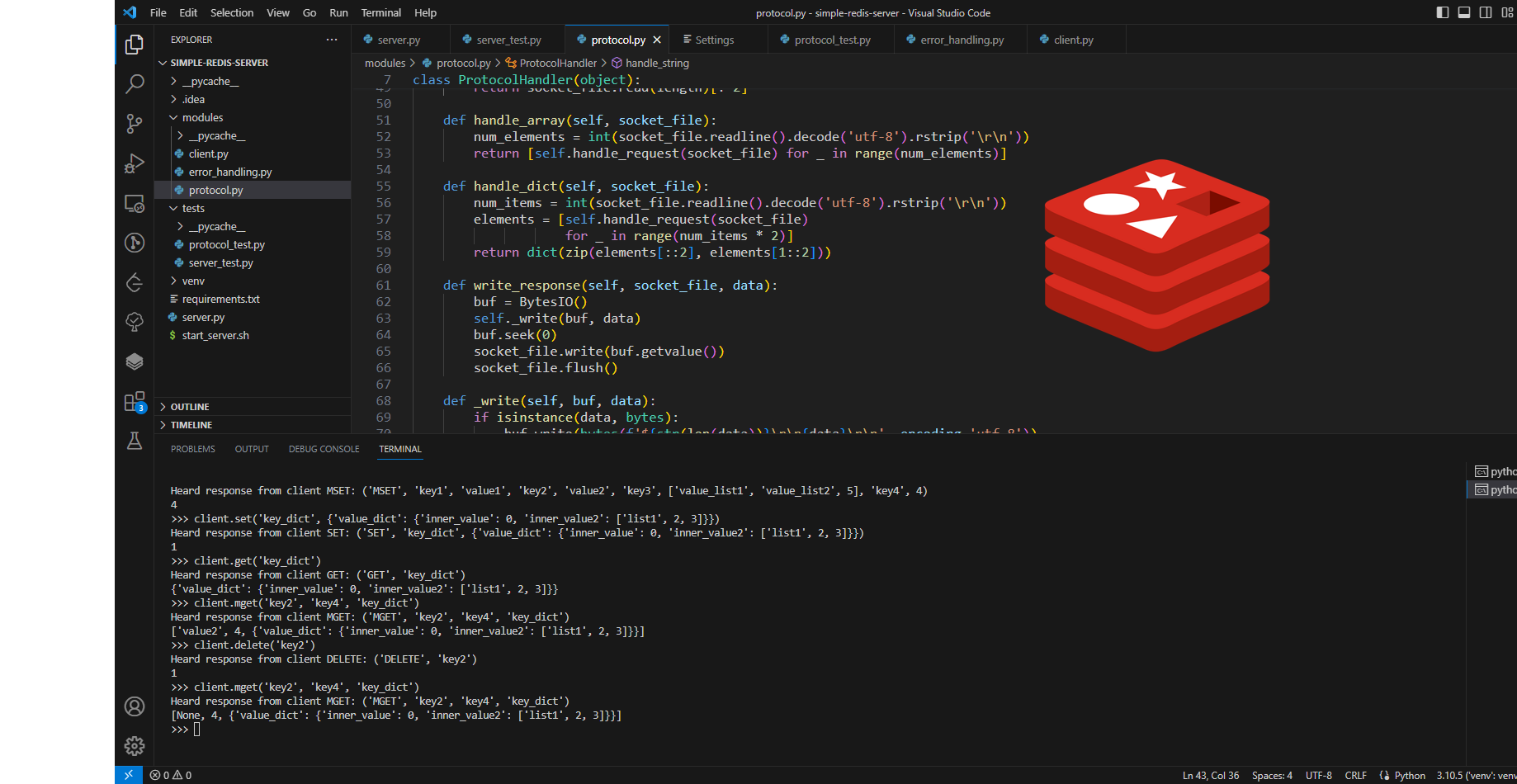Toggle the primary sidebar layout button
The height and width of the screenshot is (784, 1517).
(1443, 12)
